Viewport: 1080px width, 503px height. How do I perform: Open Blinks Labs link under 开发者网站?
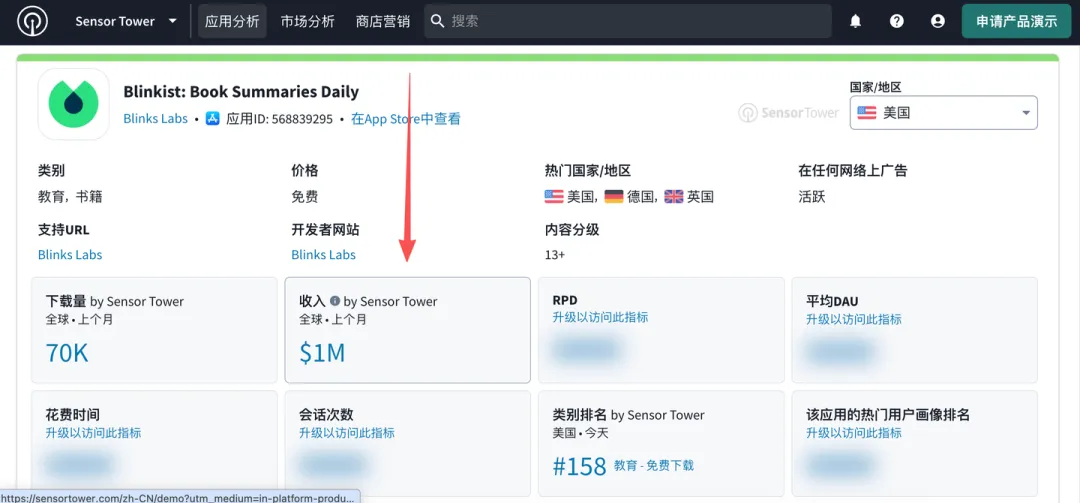[324, 254]
